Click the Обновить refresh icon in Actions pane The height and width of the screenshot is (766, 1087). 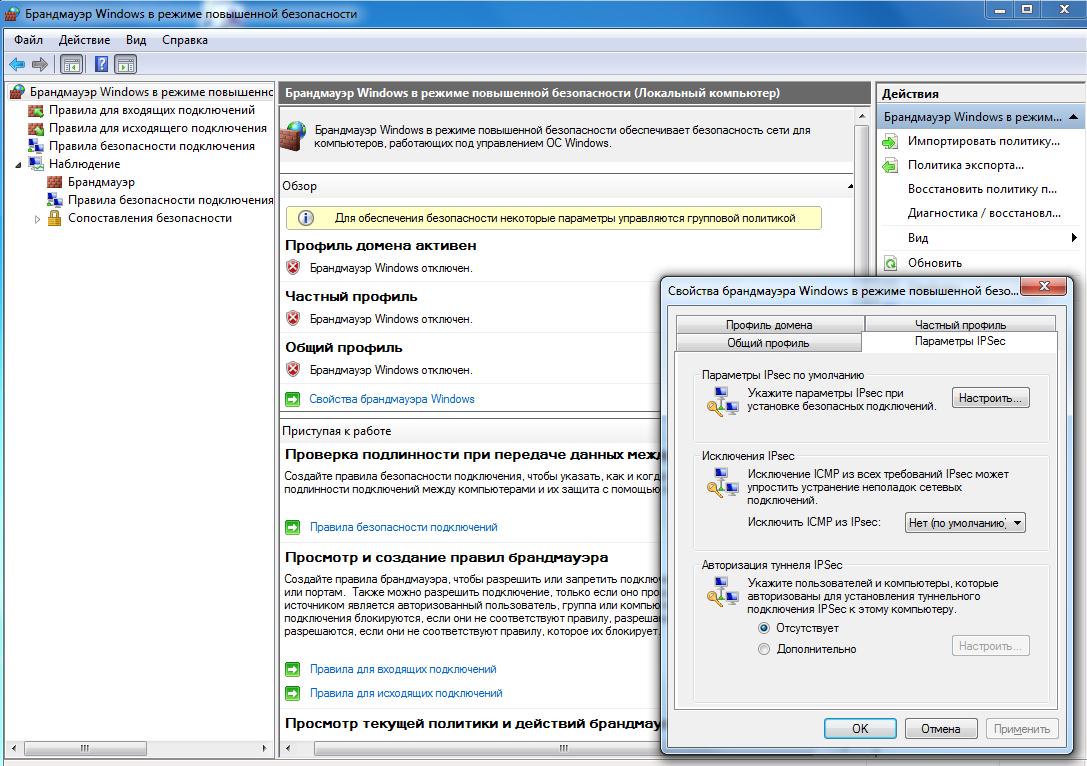pos(891,263)
